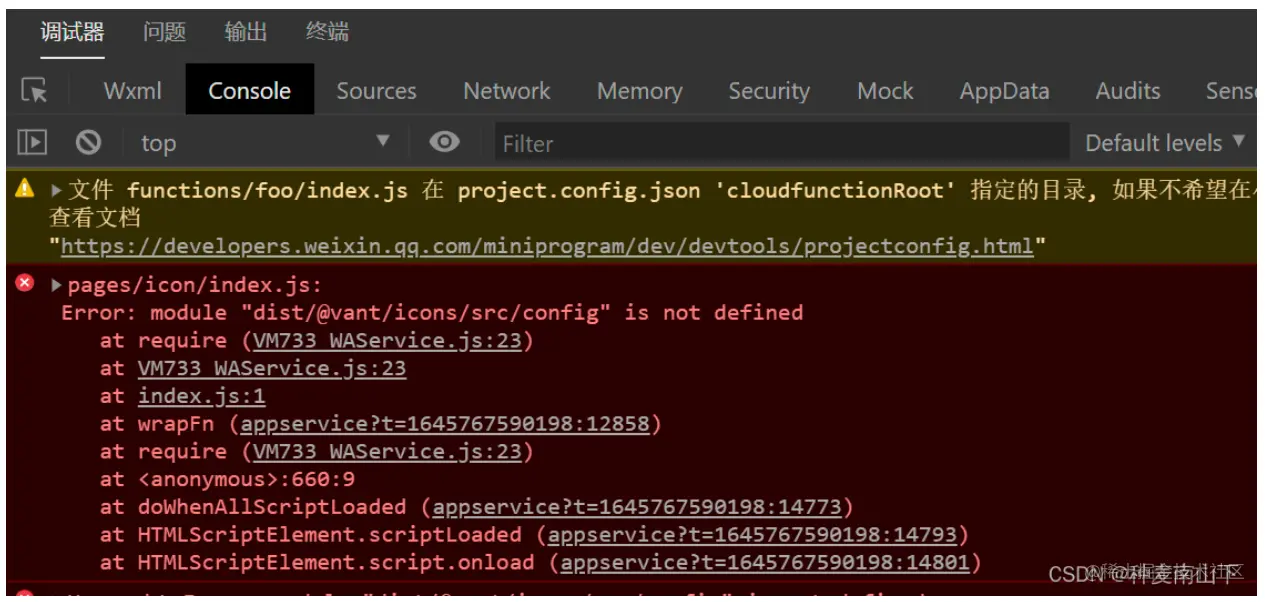Open the projectconfig.html documentation link

547,246
